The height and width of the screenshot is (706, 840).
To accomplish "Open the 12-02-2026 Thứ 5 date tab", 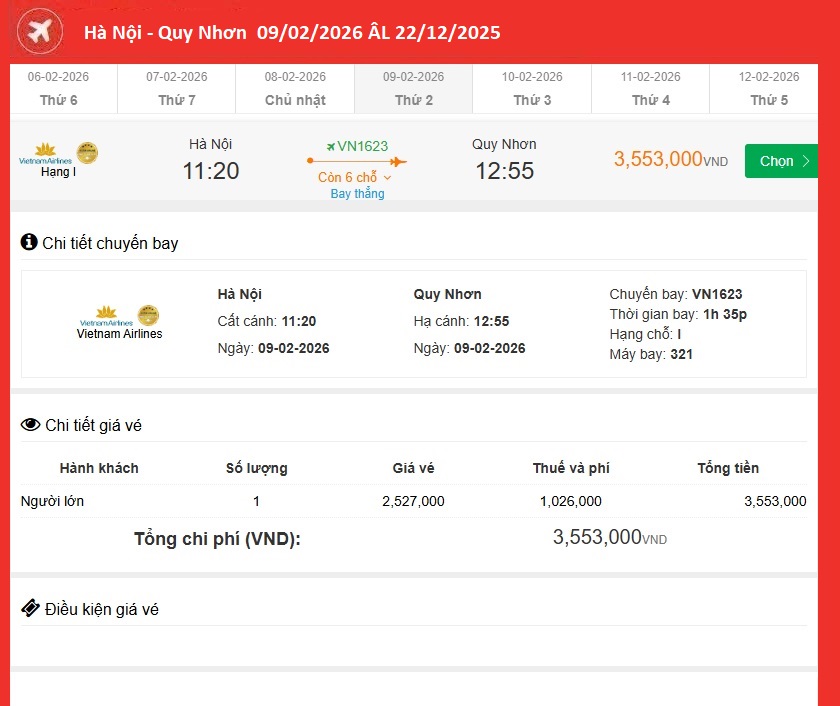I will click(x=769, y=88).
